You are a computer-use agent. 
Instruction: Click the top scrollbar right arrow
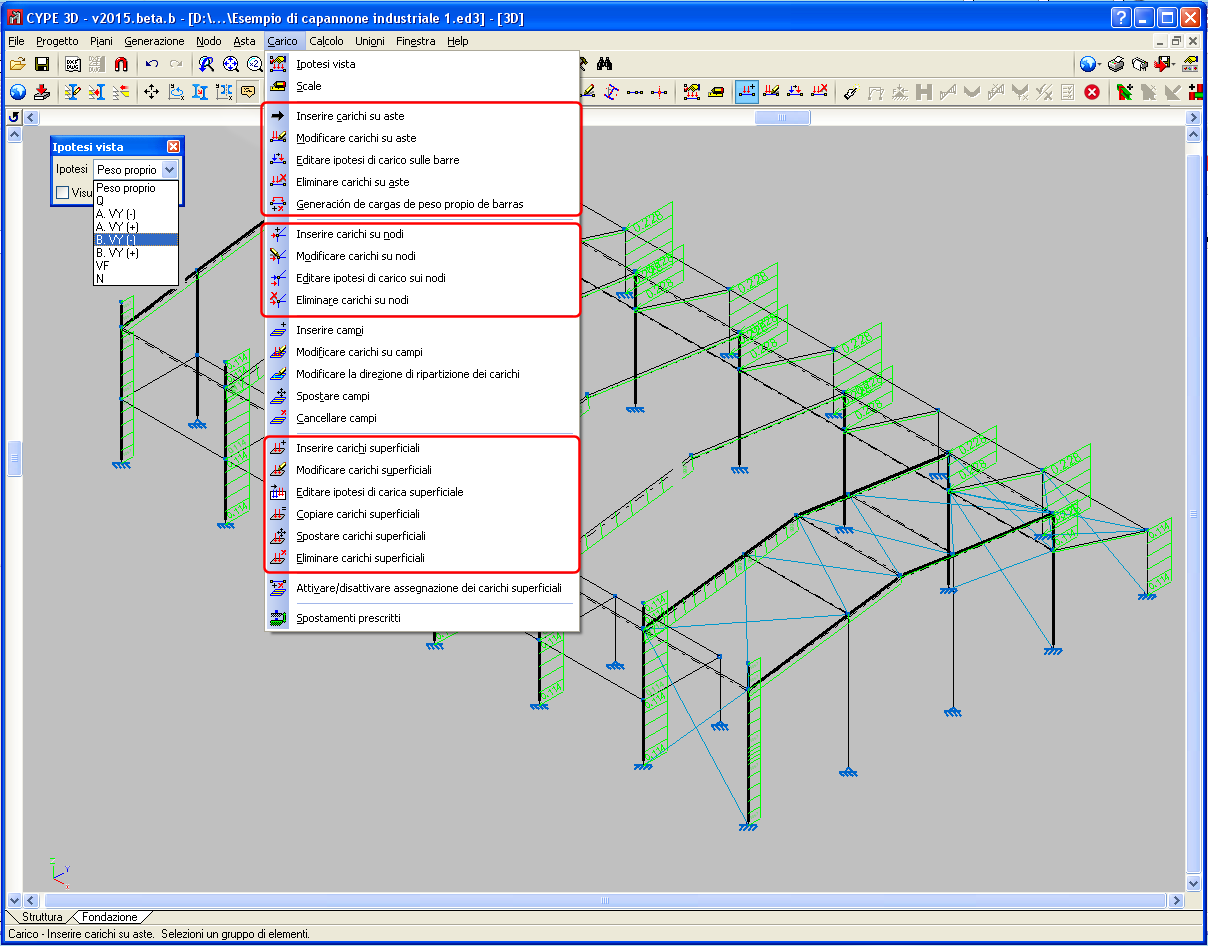(x=1192, y=117)
